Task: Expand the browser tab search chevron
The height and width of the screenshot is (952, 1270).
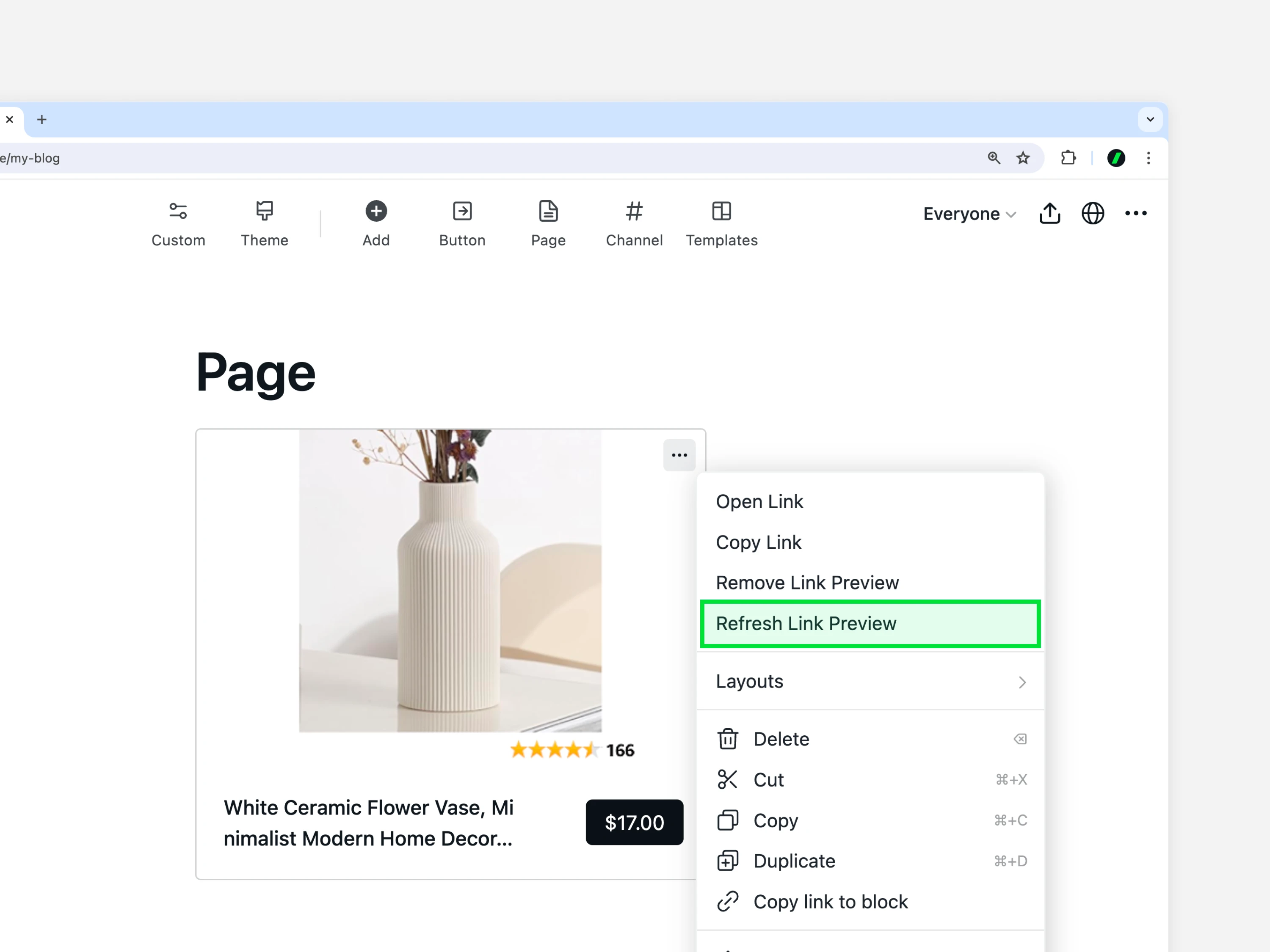Action: [1150, 119]
